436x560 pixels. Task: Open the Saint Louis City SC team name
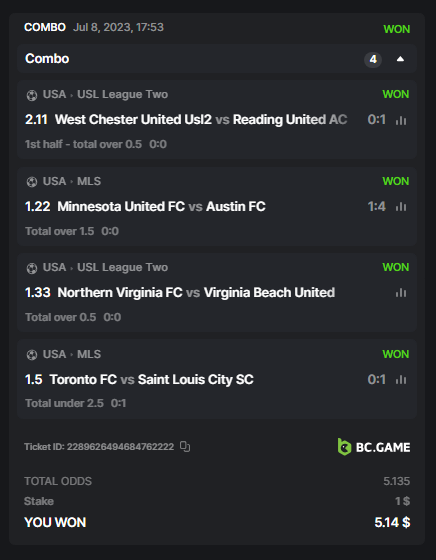[196, 379]
